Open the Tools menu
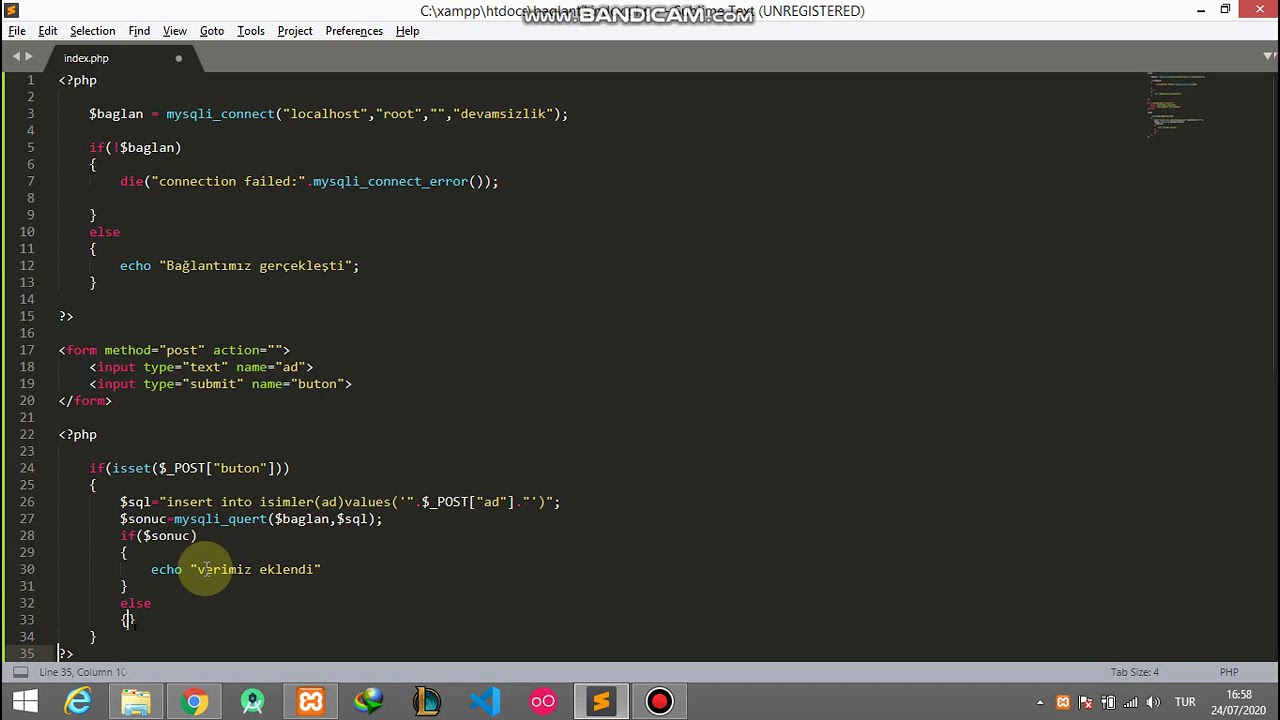1280x720 pixels. pos(251,31)
